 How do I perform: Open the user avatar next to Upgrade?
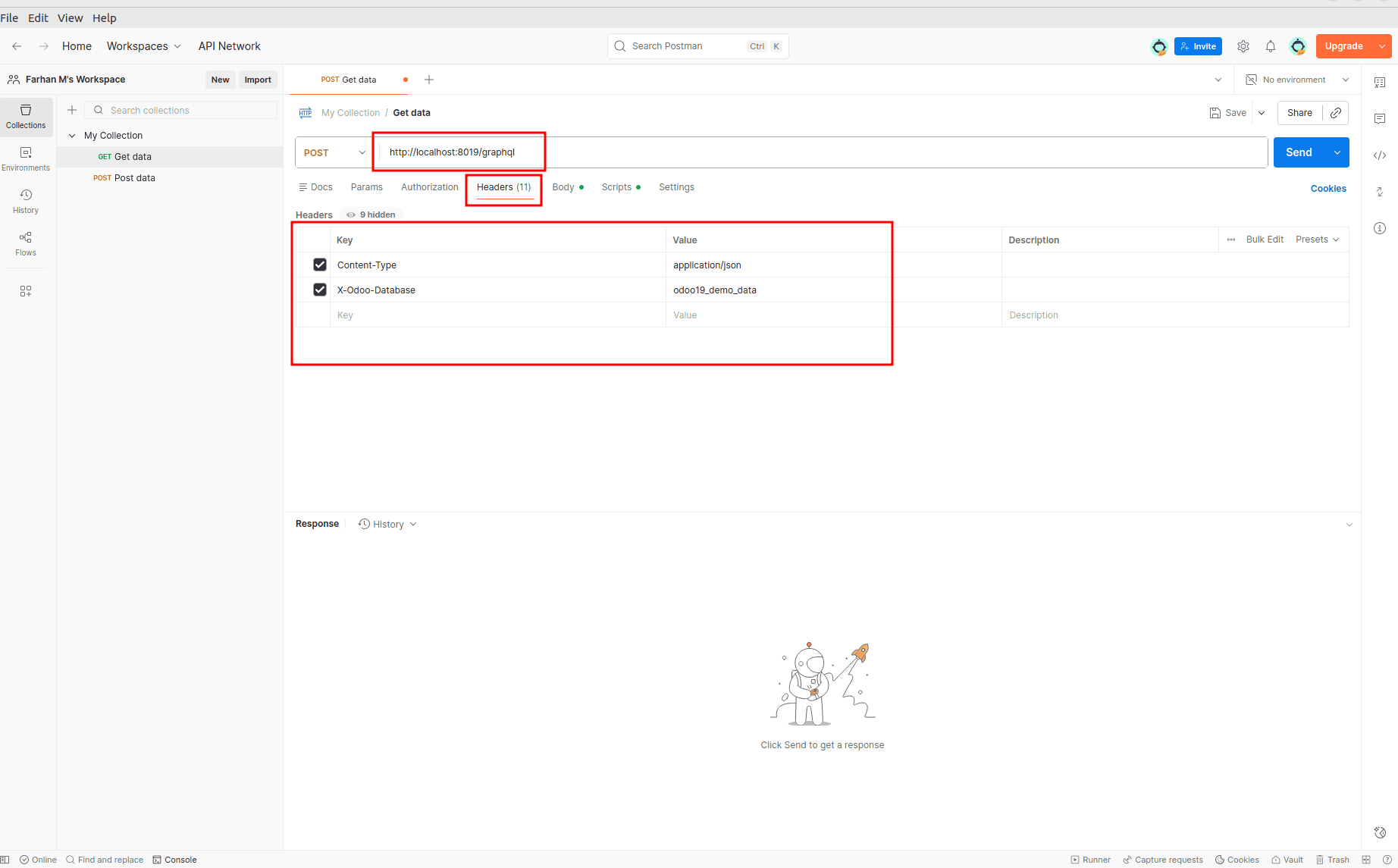[1298, 46]
